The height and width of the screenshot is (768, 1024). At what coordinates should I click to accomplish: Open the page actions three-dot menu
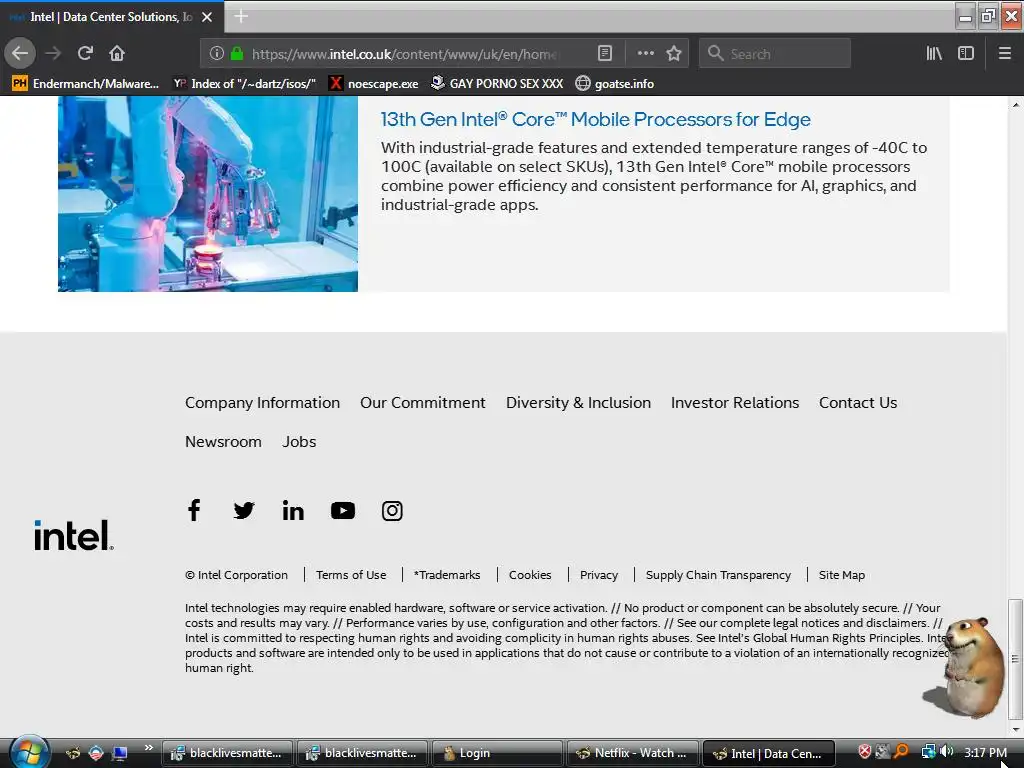[x=645, y=54]
